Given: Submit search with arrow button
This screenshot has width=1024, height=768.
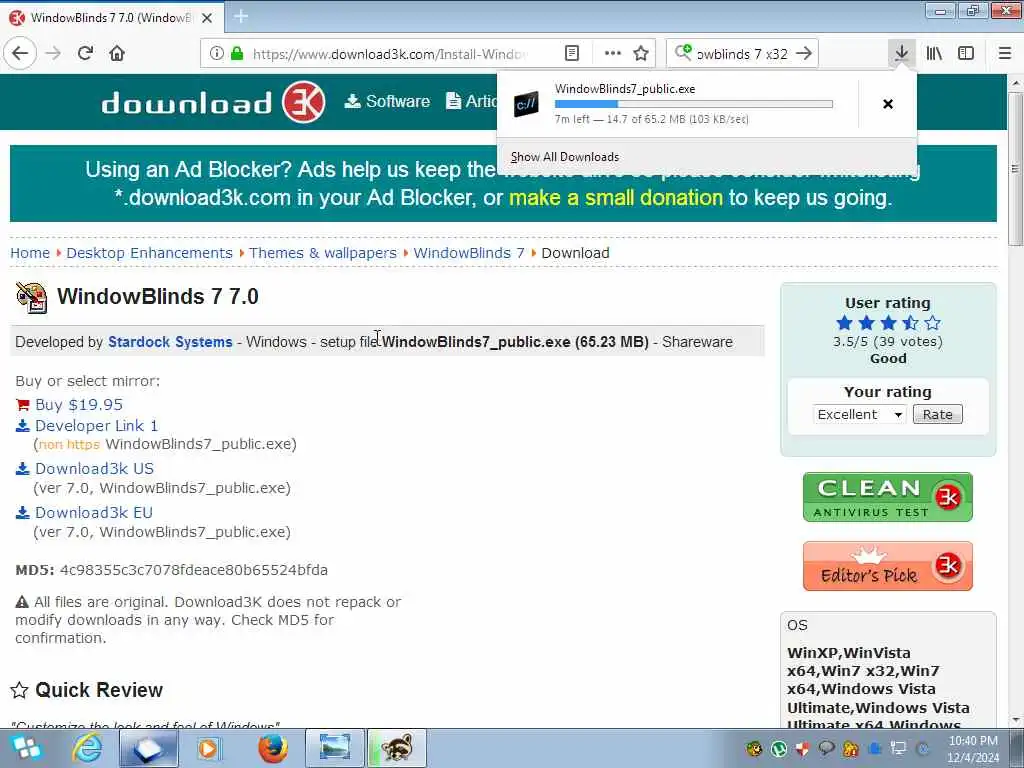Looking at the screenshot, I should 805,54.
